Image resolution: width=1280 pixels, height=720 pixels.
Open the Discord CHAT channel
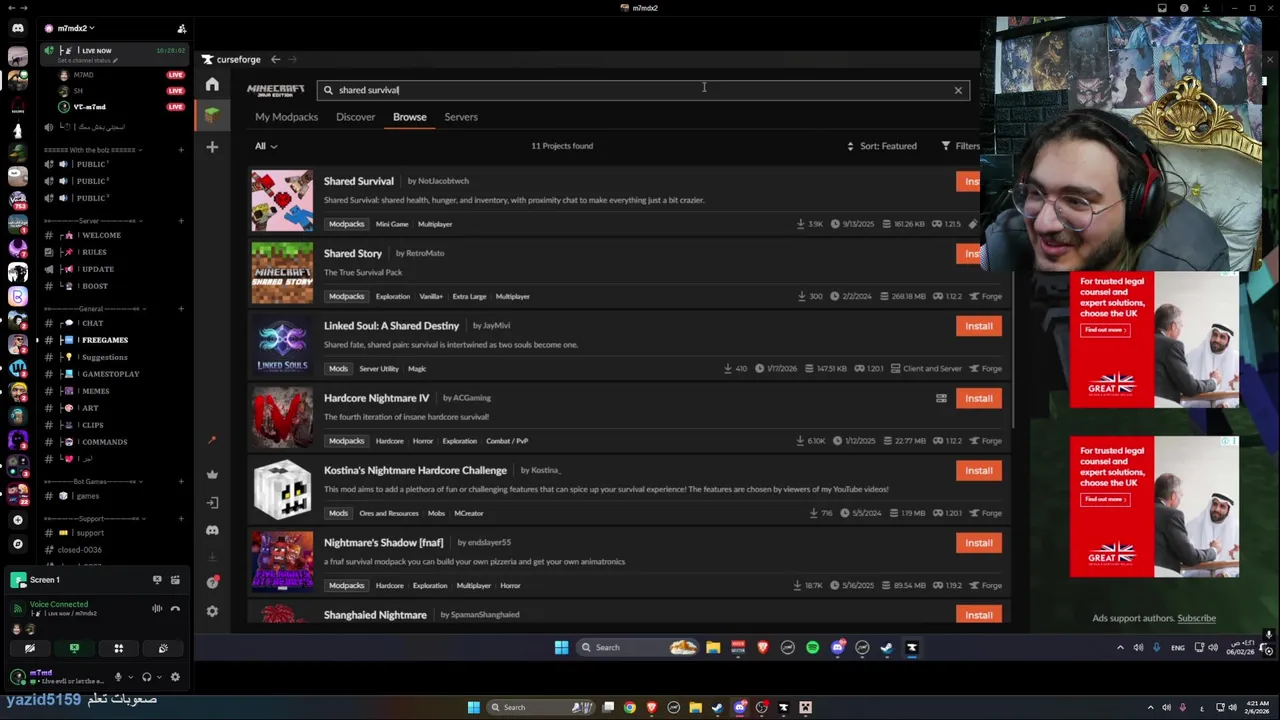[93, 323]
